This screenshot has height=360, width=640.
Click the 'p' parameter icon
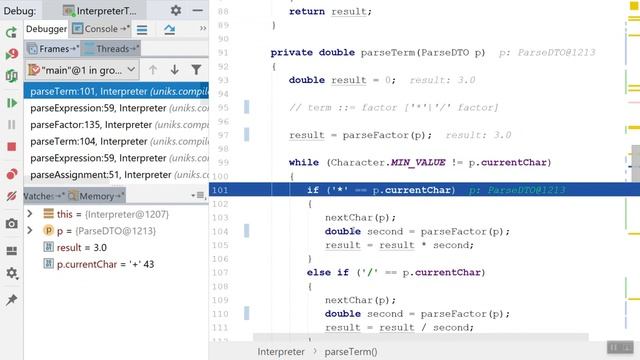pyautogui.click(x=49, y=231)
